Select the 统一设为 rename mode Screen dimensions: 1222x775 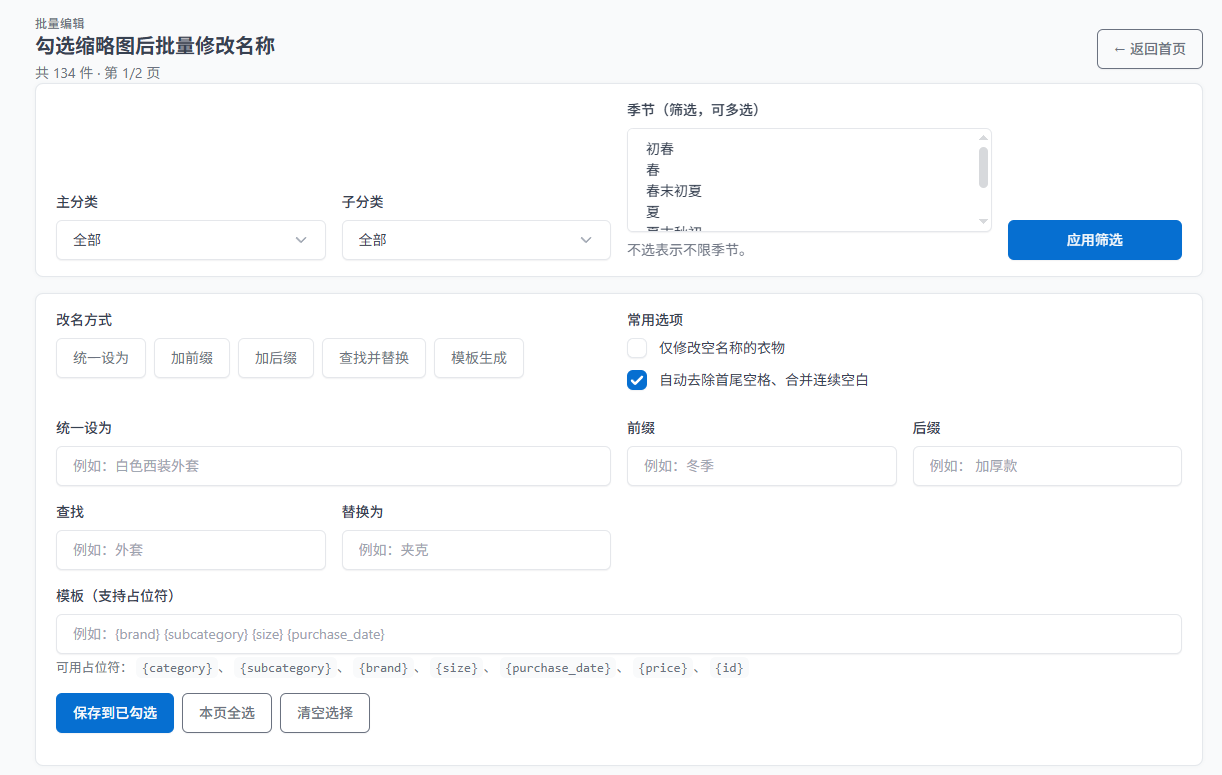pos(100,358)
